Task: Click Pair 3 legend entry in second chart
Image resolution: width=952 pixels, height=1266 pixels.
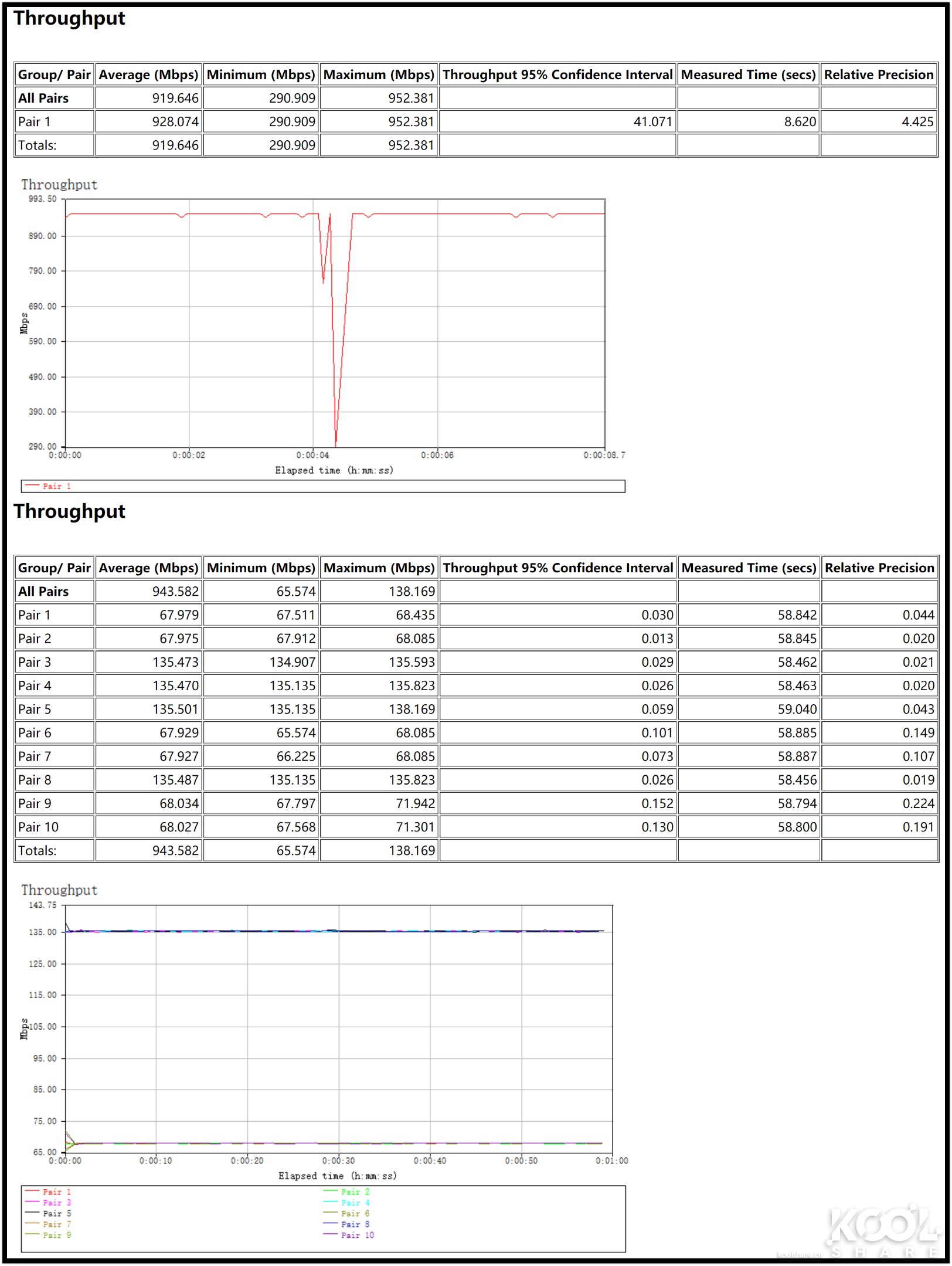Action: [49, 1203]
